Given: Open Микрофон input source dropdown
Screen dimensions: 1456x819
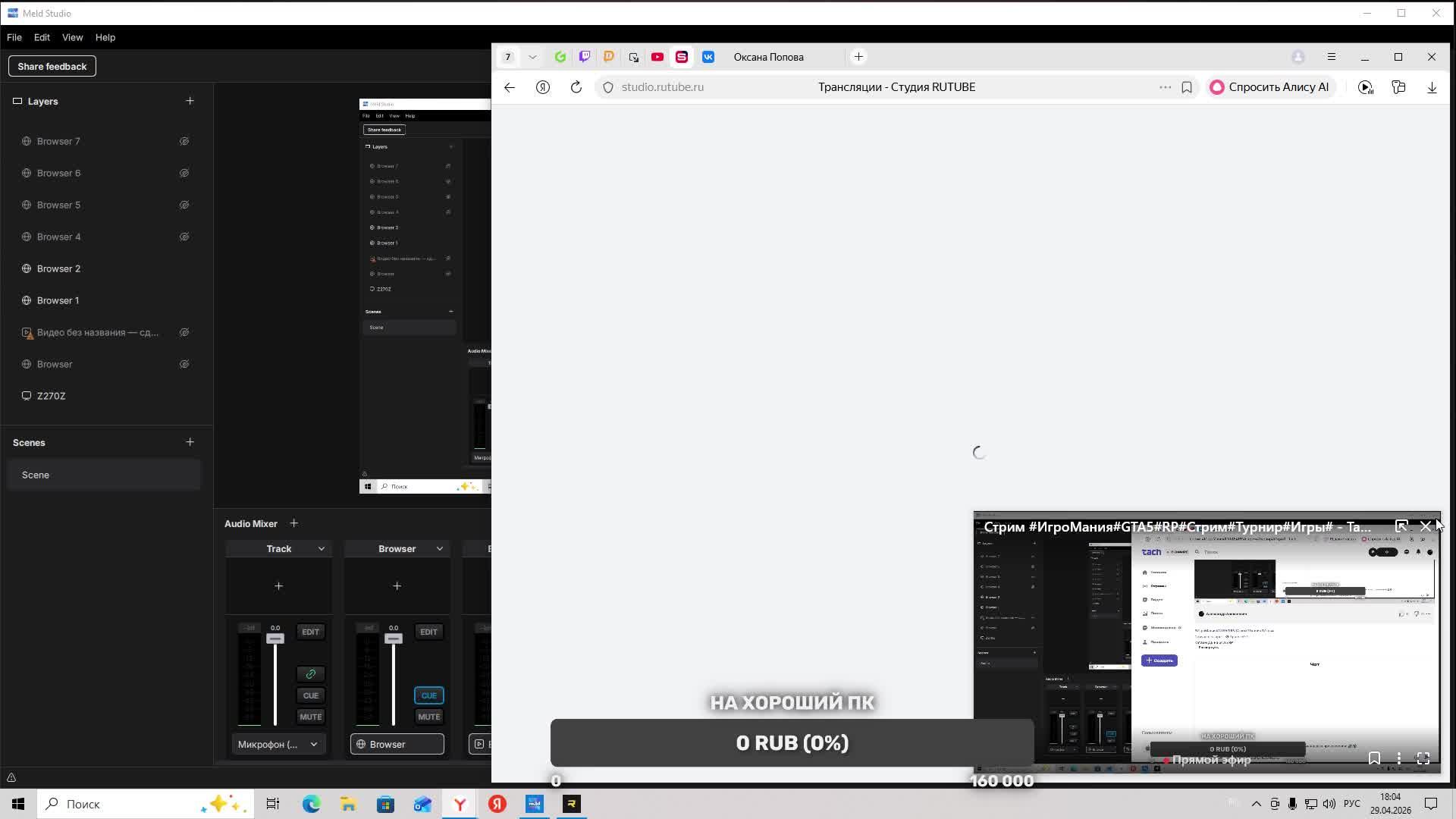Looking at the screenshot, I should [x=313, y=745].
